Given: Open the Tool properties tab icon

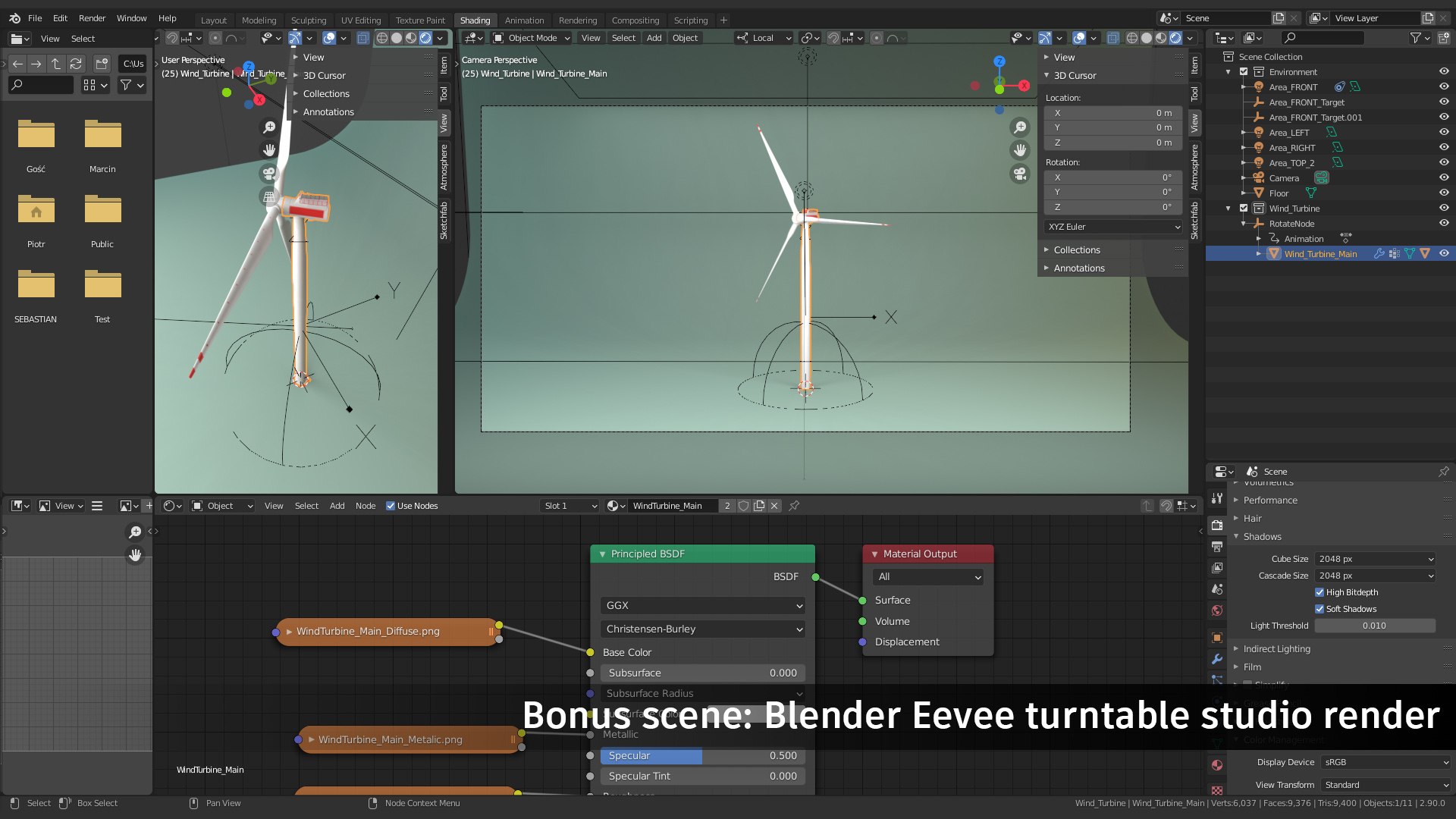Looking at the screenshot, I should click(1217, 498).
